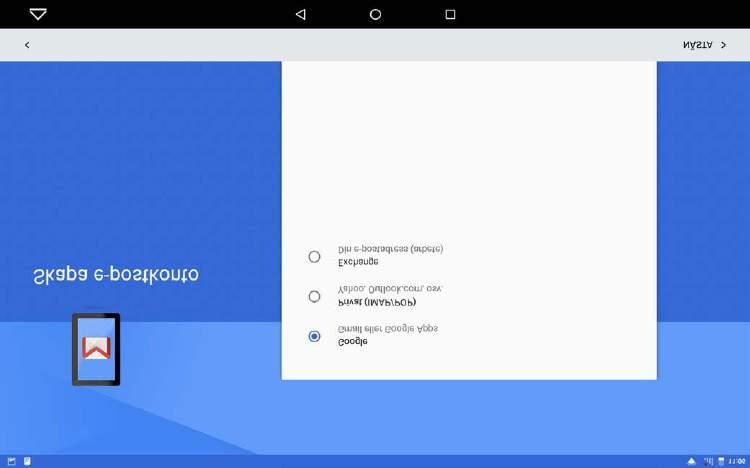Click the 'Skapa e-postkonto' heading
Image resolution: width=750 pixels, height=468 pixels.
tap(116, 275)
